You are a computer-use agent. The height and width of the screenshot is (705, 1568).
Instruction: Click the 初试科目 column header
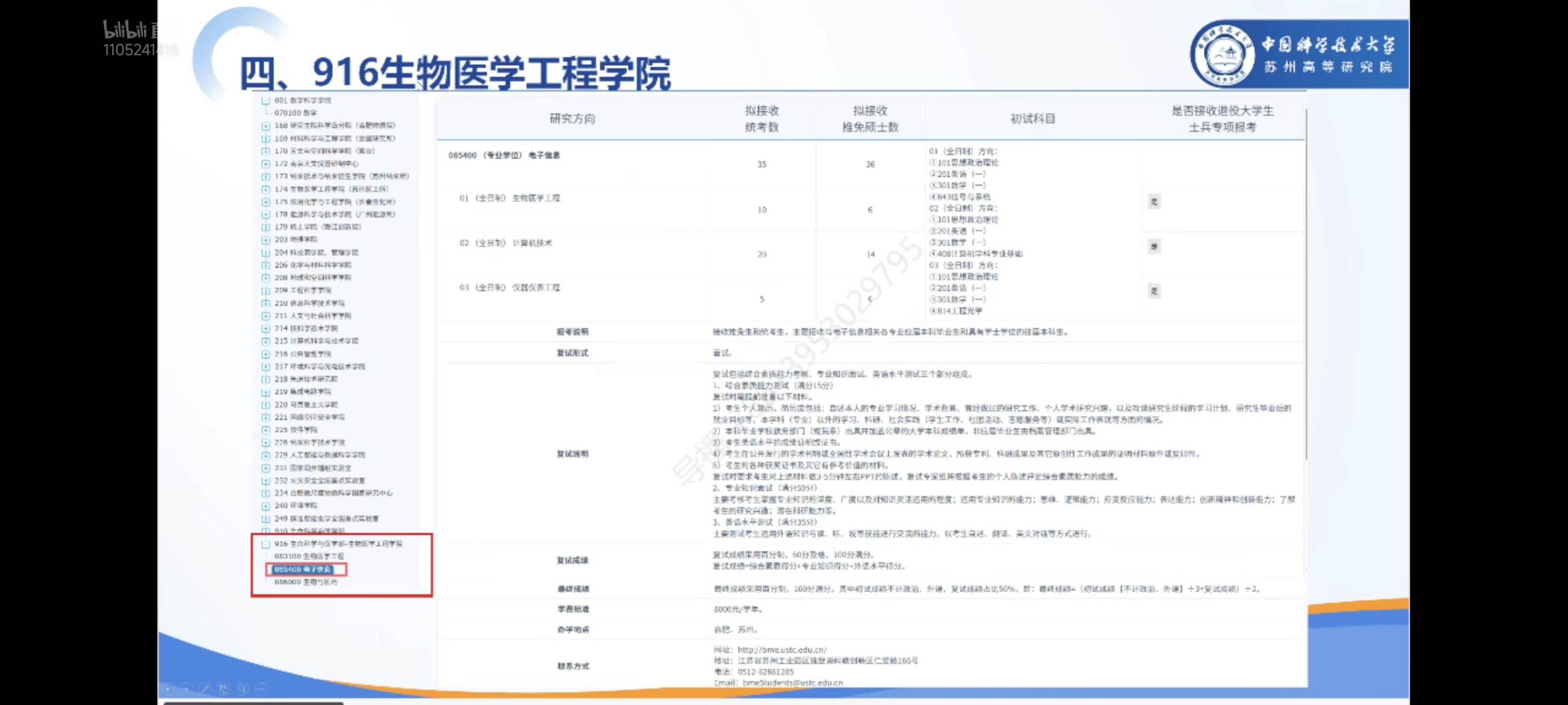pos(1033,119)
